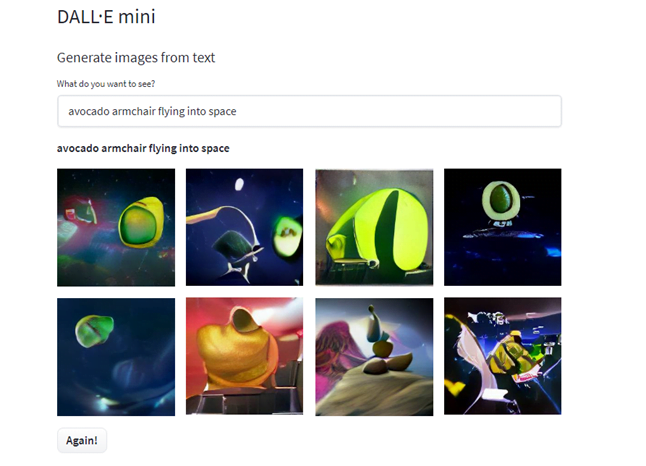
Task: Click the word 'avocado' inside the prompt field
Action: [x=88, y=111]
